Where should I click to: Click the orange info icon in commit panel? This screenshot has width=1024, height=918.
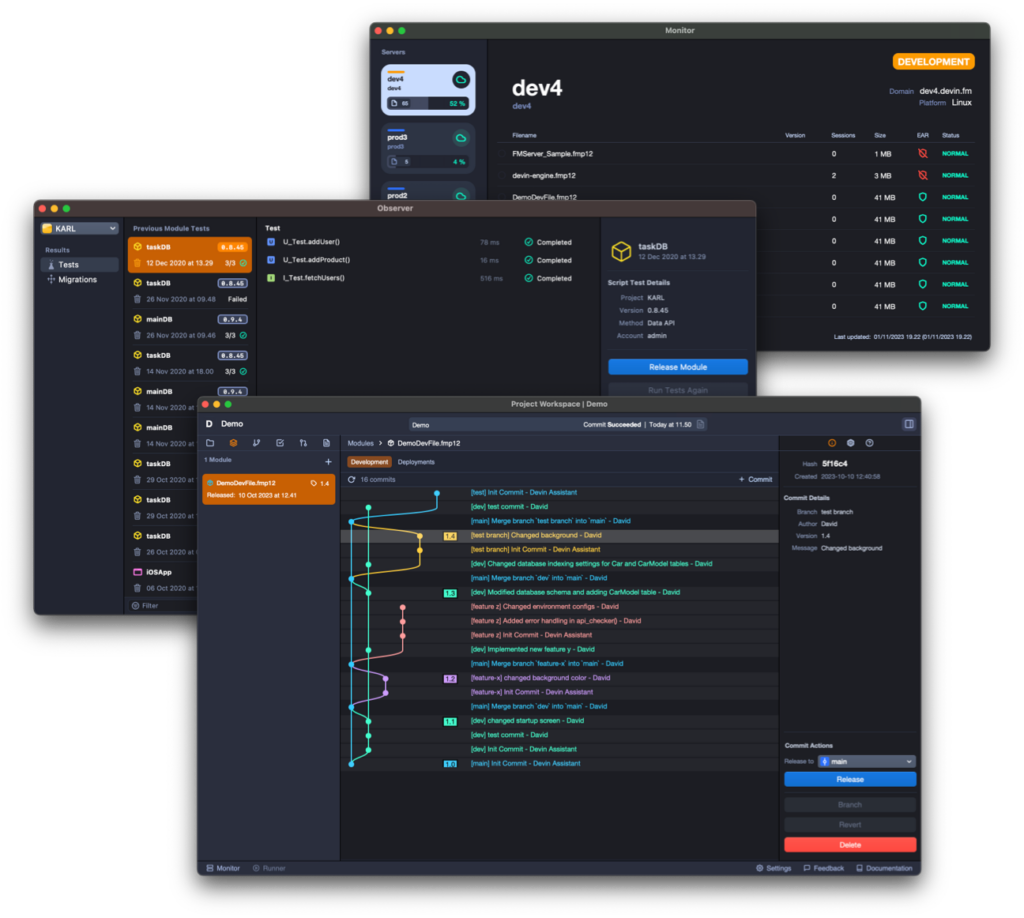832,443
